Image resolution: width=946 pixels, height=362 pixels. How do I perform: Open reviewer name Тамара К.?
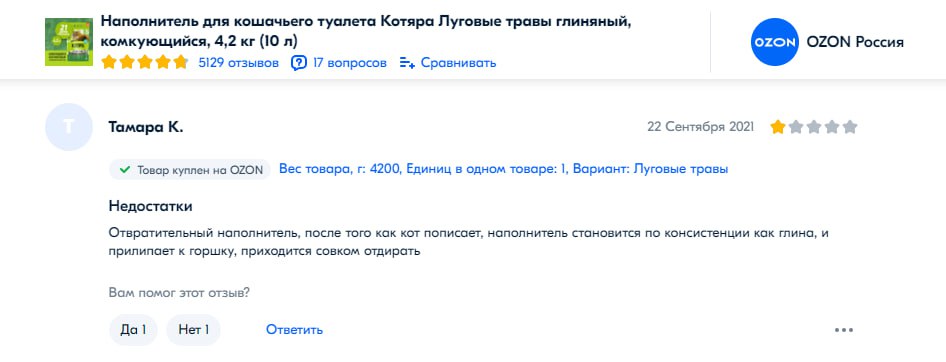coord(145,127)
